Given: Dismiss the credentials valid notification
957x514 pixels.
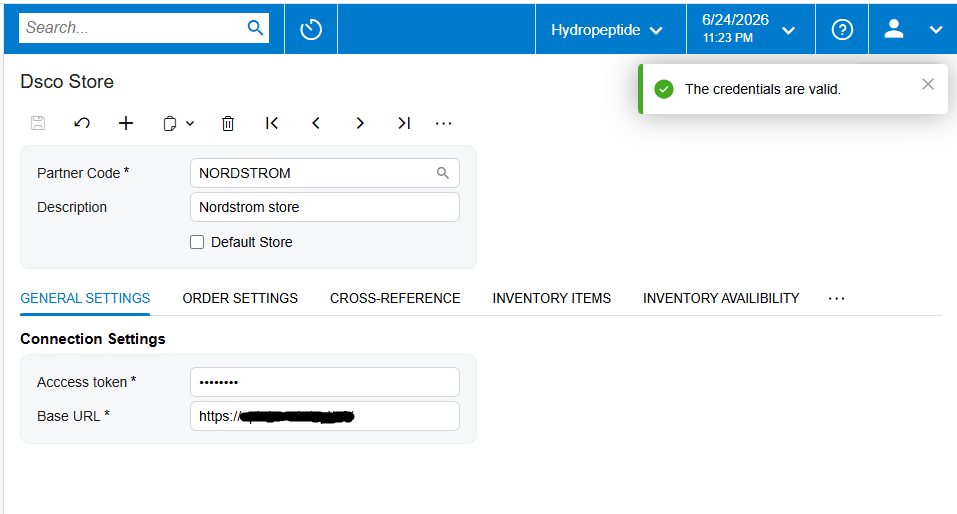Looking at the screenshot, I should pyautogui.click(x=928, y=84).
